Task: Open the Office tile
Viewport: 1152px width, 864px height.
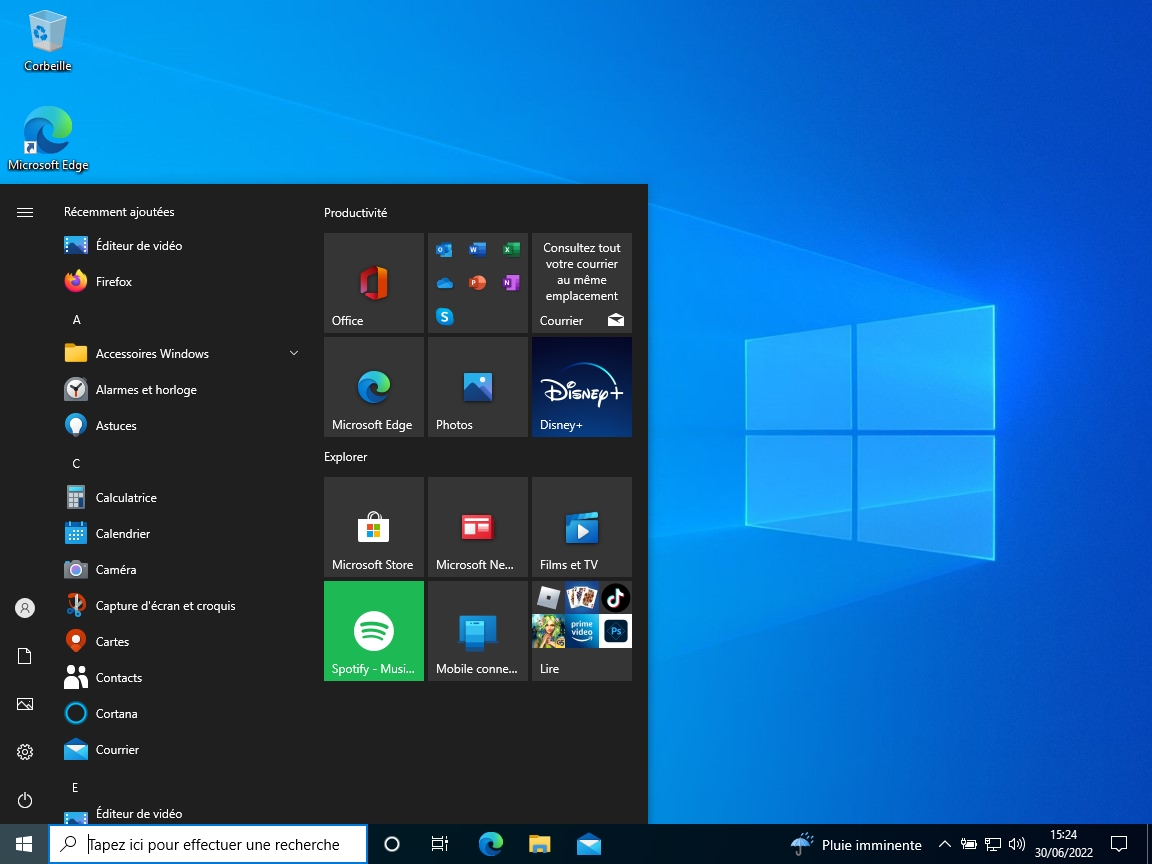Action: tap(374, 283)
